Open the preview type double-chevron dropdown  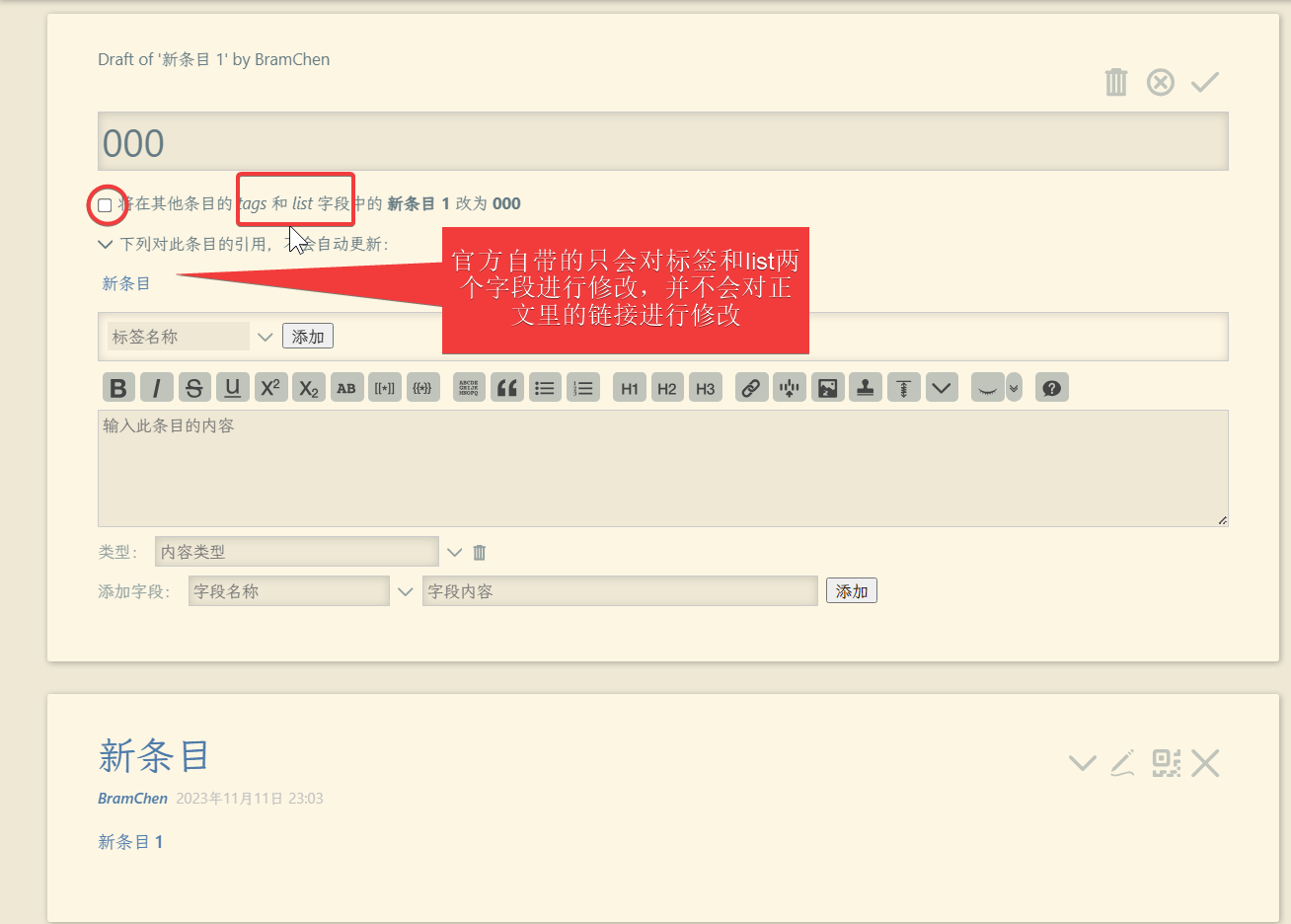(x=1014, y=388)
